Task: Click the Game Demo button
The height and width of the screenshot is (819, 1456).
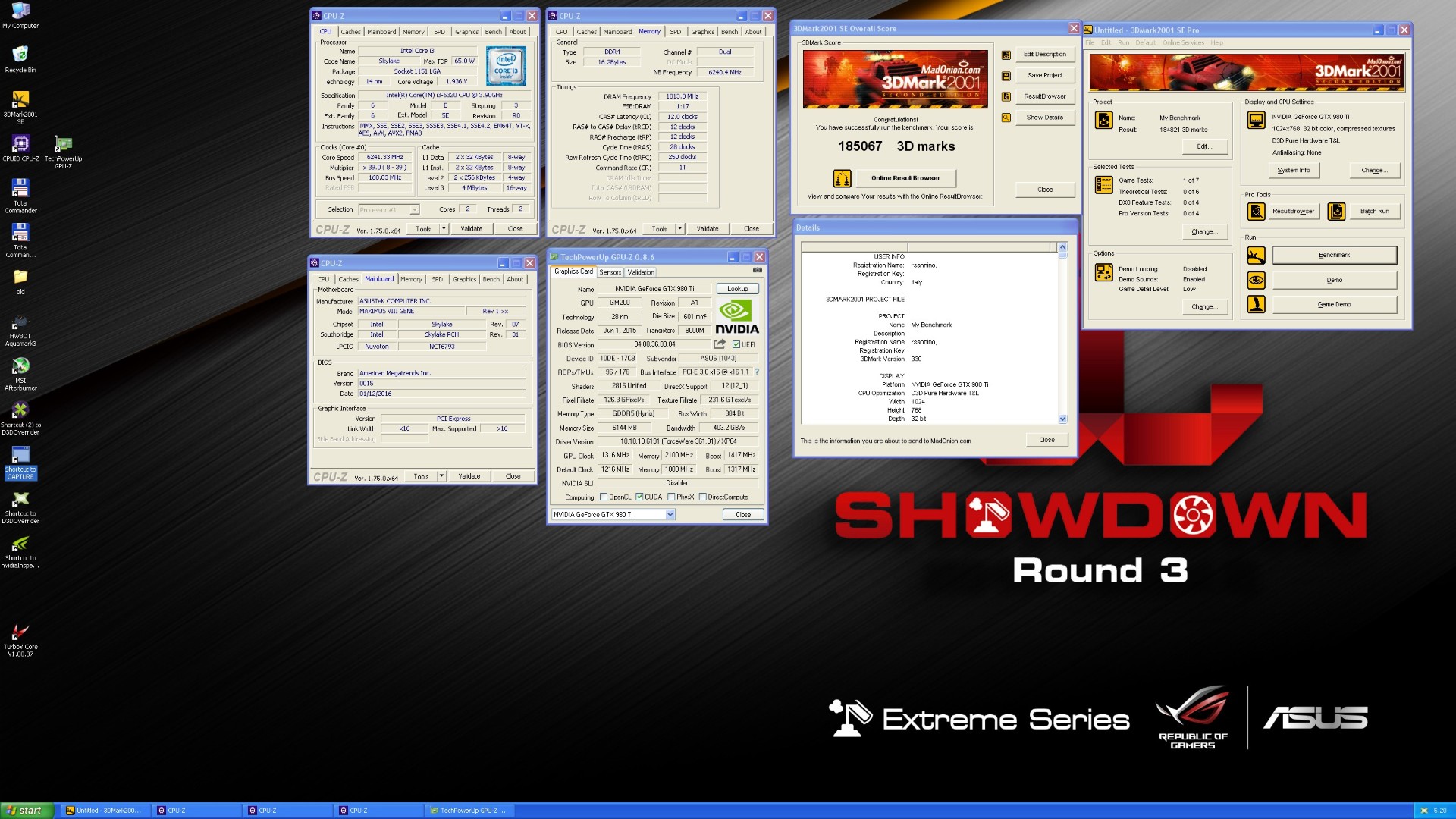Action: point(1334,305)
